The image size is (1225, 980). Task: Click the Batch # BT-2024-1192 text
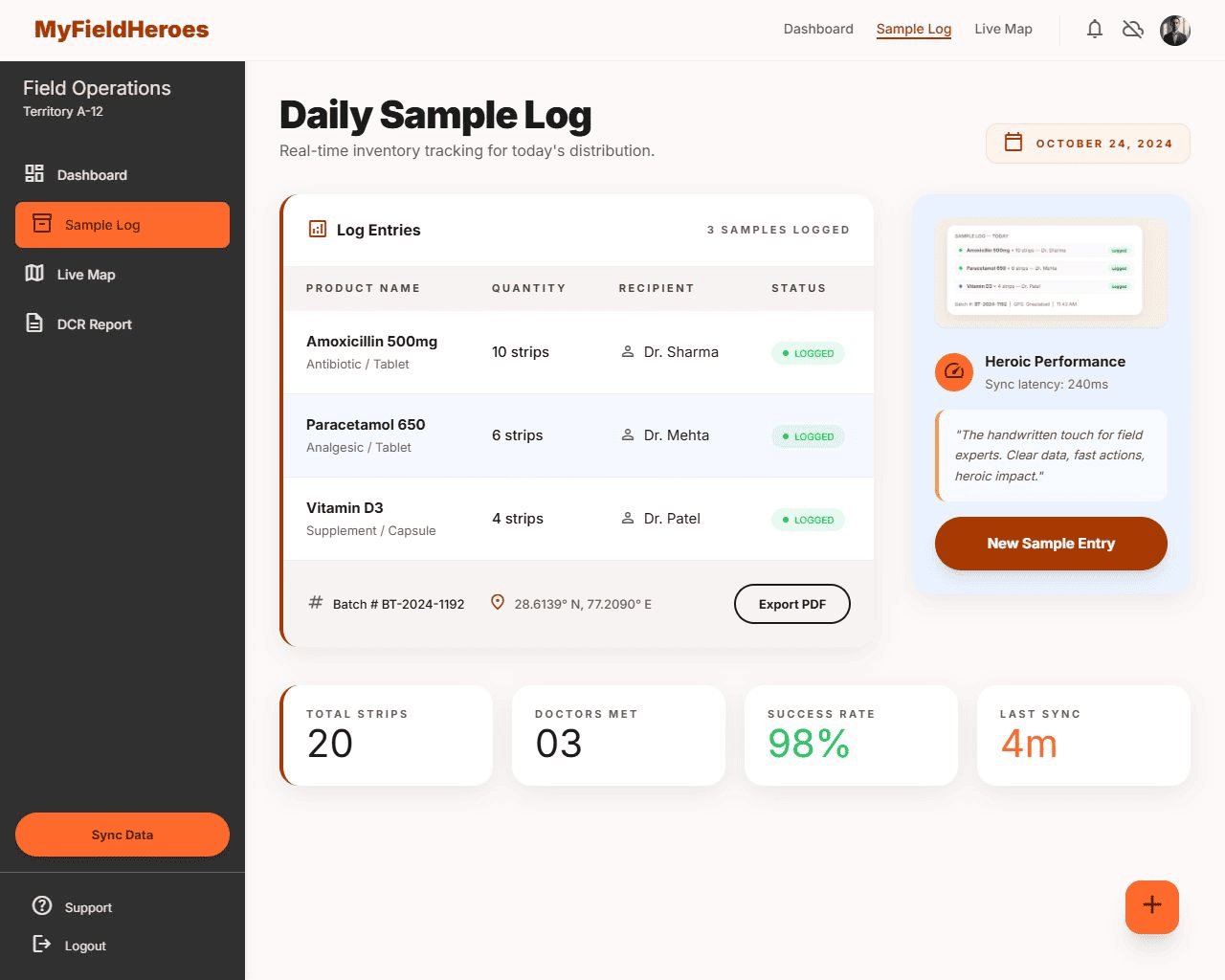[398, 604]
